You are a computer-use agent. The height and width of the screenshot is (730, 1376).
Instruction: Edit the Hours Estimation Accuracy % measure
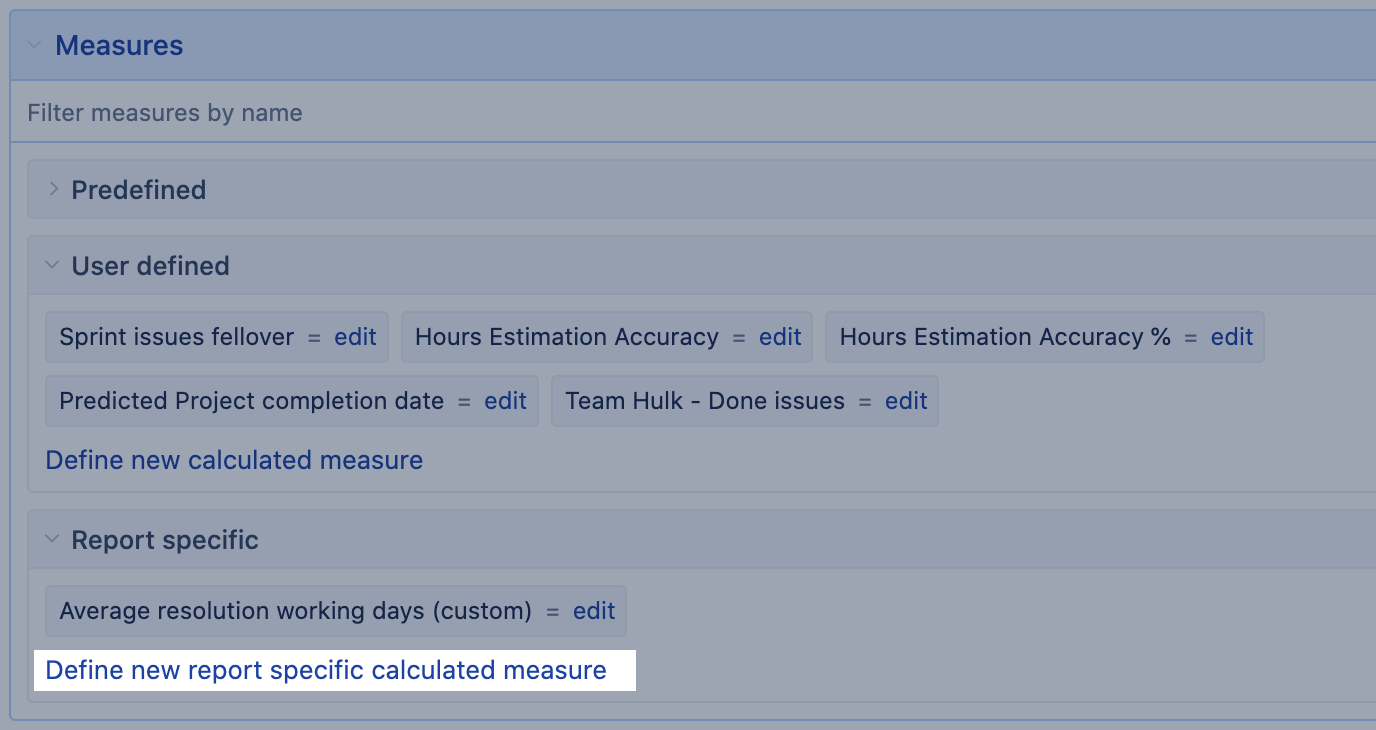coord(1232,337)
